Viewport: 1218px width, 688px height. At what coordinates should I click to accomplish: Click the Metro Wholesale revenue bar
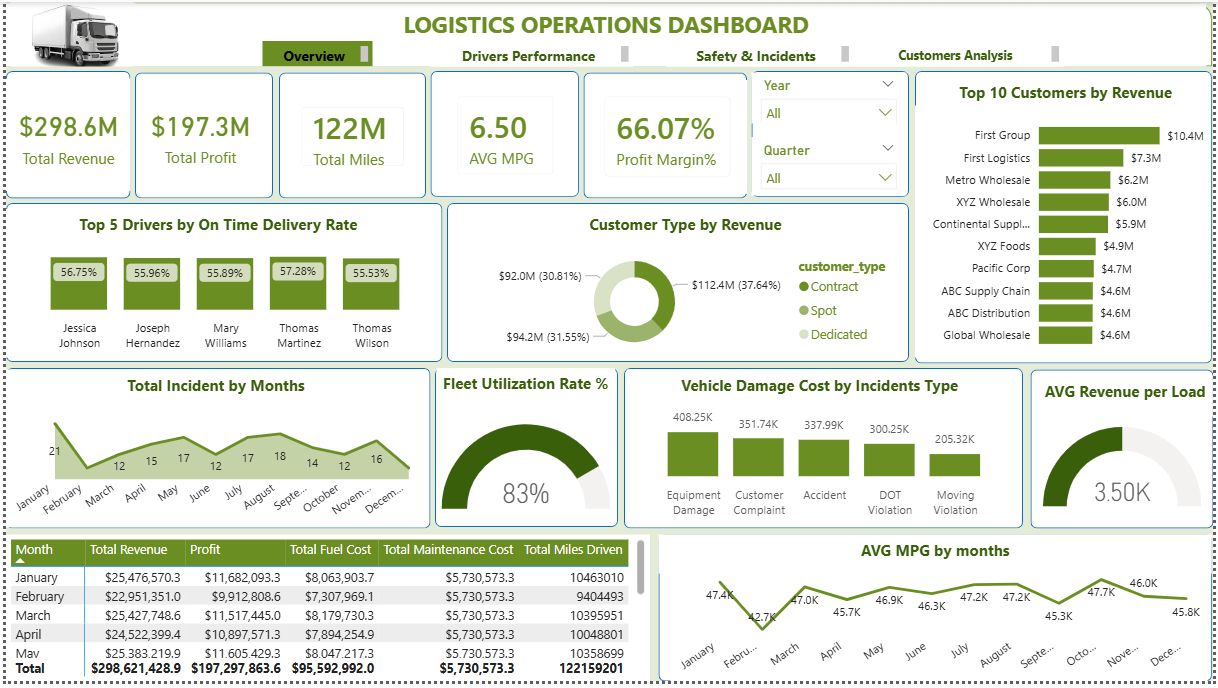click(1075, 180)
